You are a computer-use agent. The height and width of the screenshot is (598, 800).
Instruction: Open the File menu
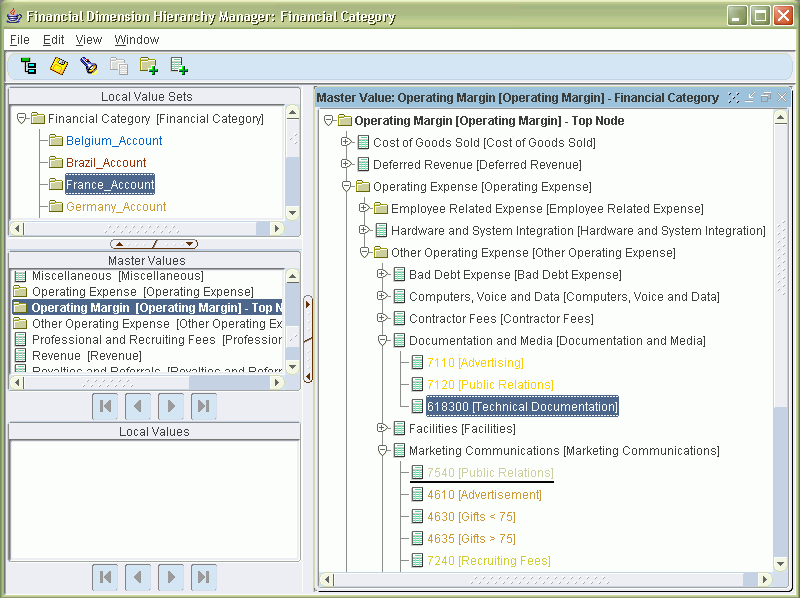(19, 40)
